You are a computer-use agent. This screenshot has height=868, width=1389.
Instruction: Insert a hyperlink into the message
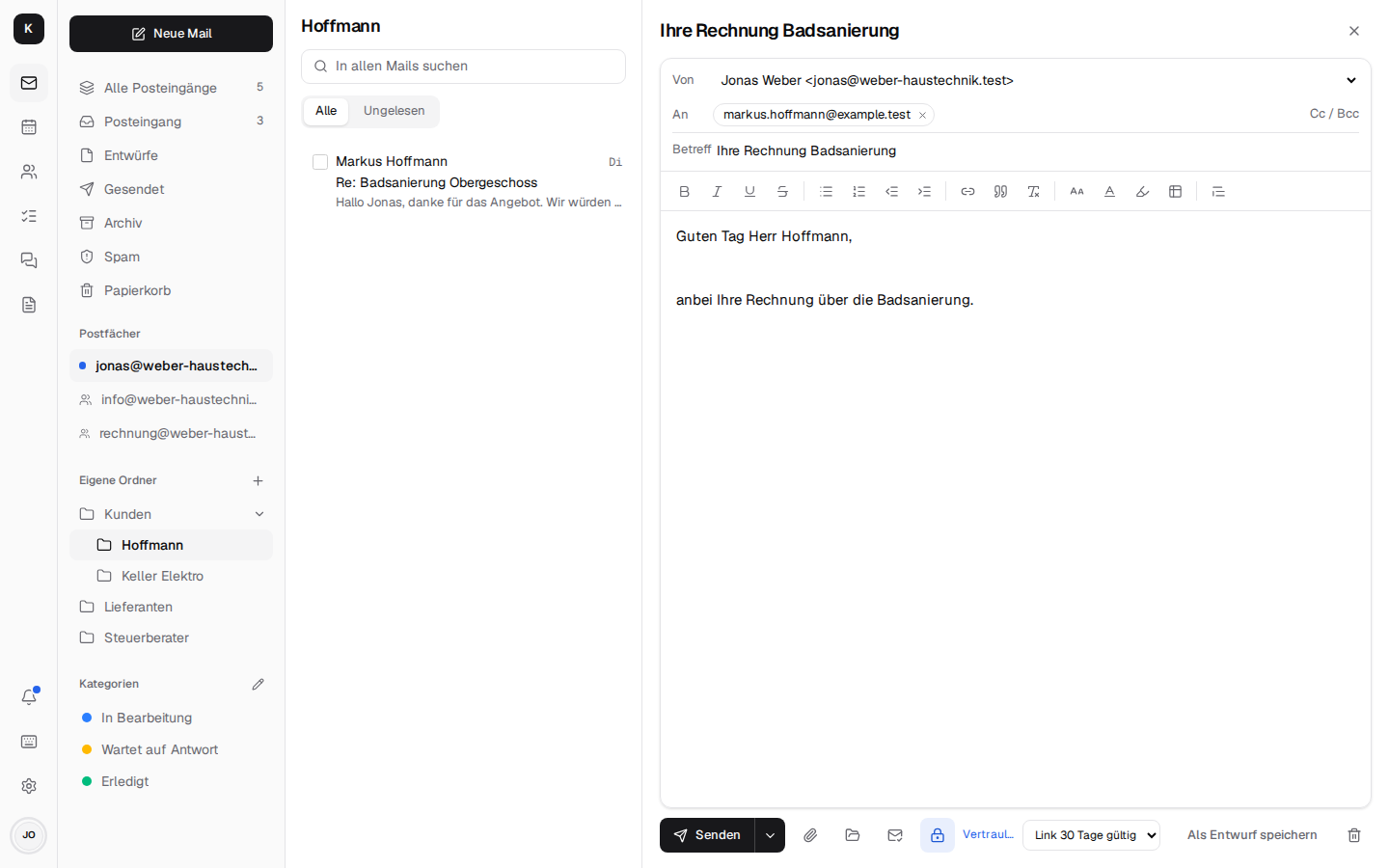click(968, 191)
